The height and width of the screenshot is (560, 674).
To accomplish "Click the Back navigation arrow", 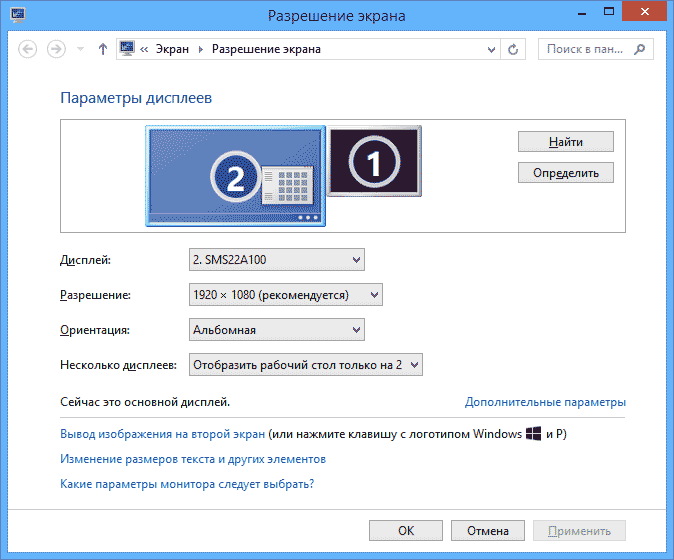I will pyautogui.click(x=28, y=49).
